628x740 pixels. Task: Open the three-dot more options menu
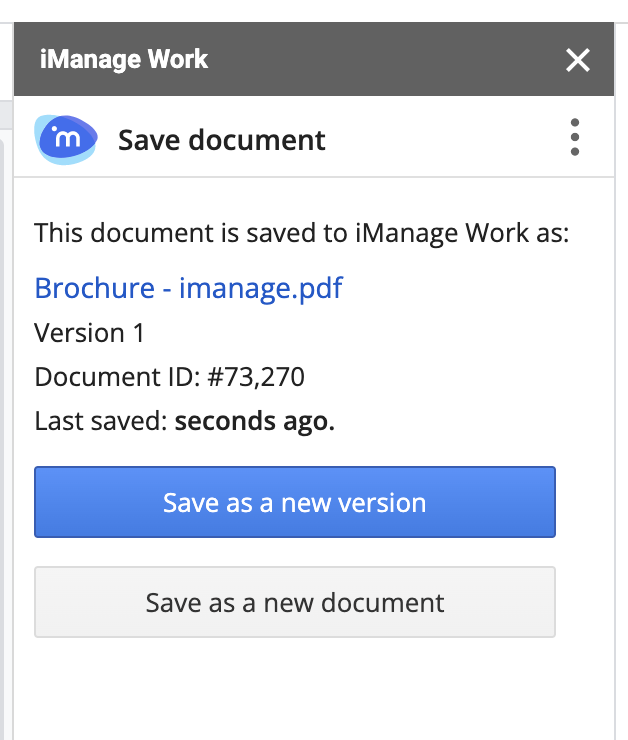click(574, 137)
